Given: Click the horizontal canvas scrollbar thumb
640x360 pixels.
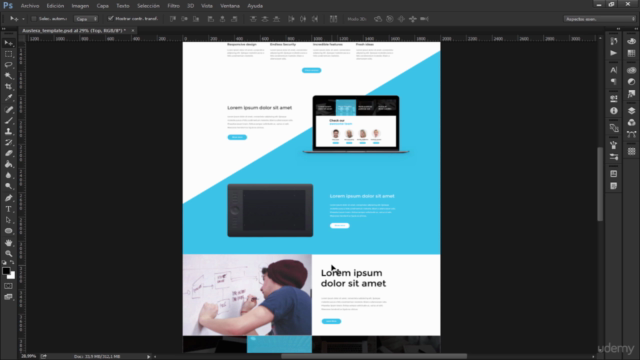Looking at the screenshot, I should pyautogui.click(x=374, y=356).
